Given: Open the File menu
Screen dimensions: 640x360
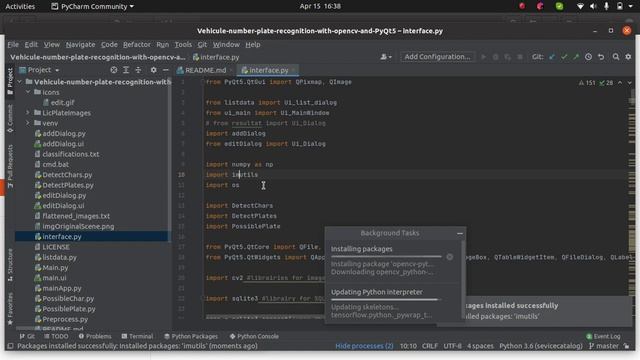Looking at the screenshot, I should (13, 44).
